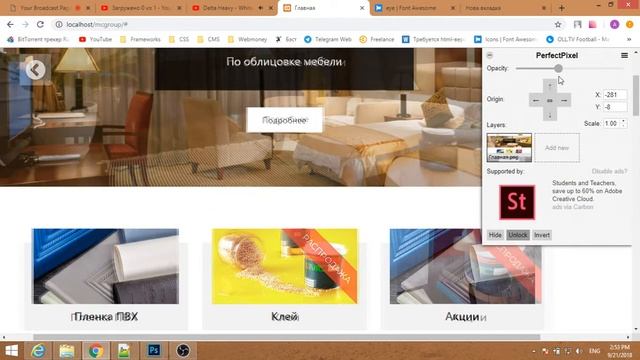Open the PerfectPixel hamburger menu
This screenshot has height=360, width=640.
click(x=624, y=55)
